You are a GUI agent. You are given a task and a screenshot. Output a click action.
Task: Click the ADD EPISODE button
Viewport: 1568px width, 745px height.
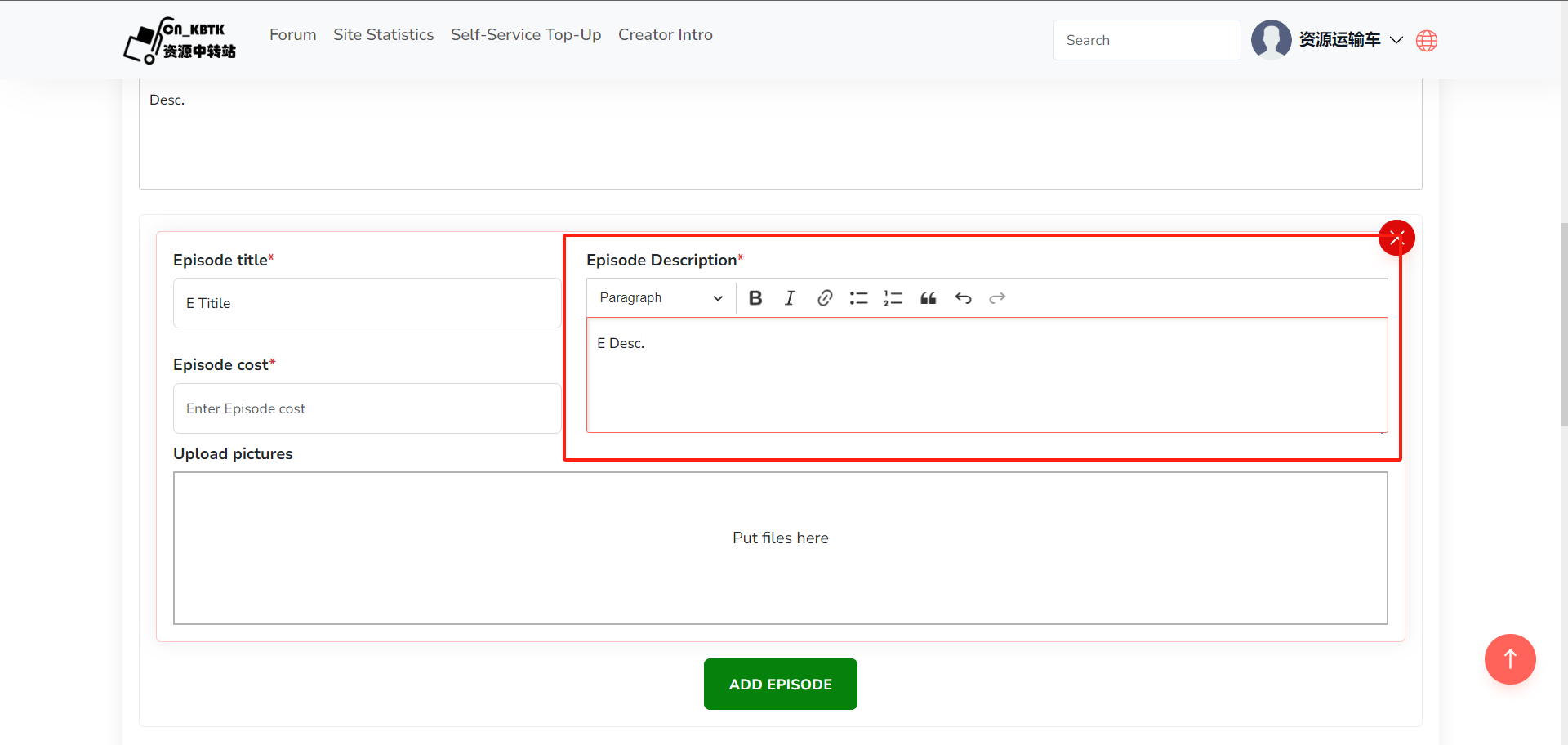click(x=780, y=685)
